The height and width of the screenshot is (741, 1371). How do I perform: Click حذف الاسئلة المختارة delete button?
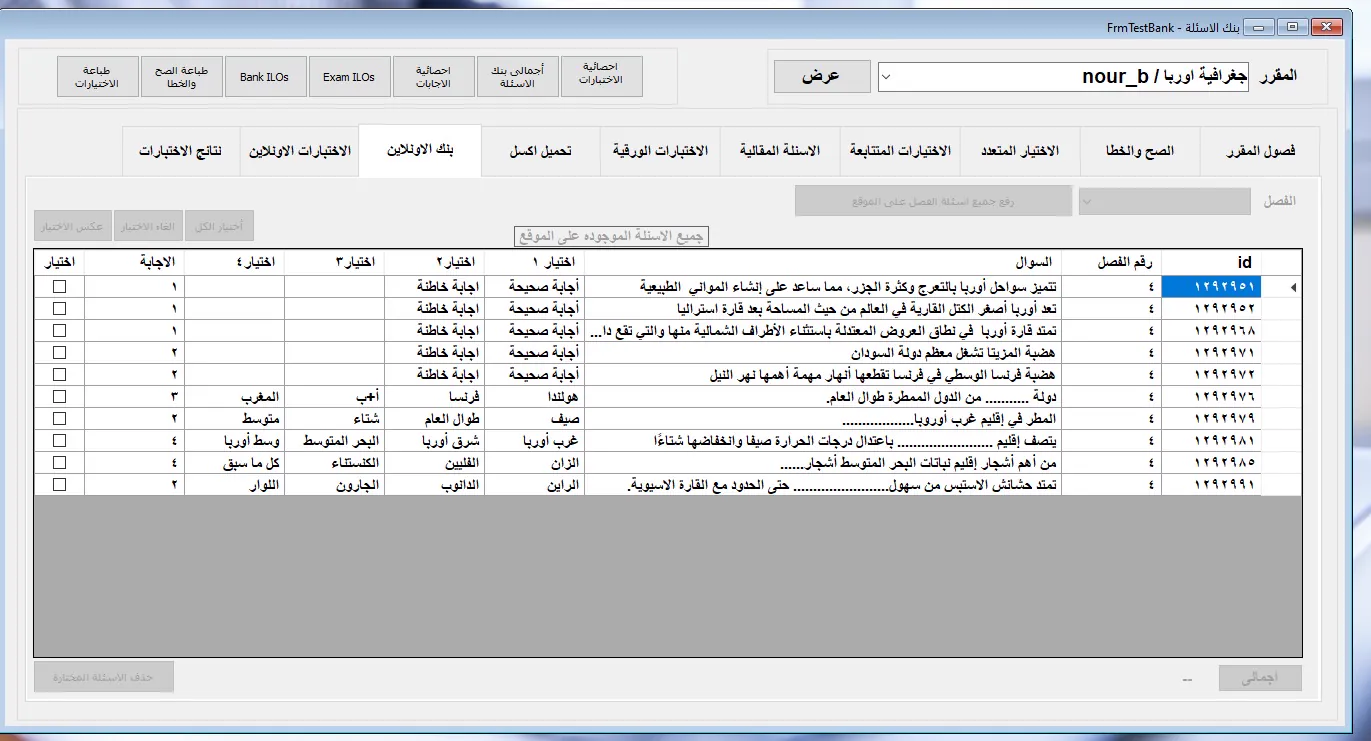(104, 677)
